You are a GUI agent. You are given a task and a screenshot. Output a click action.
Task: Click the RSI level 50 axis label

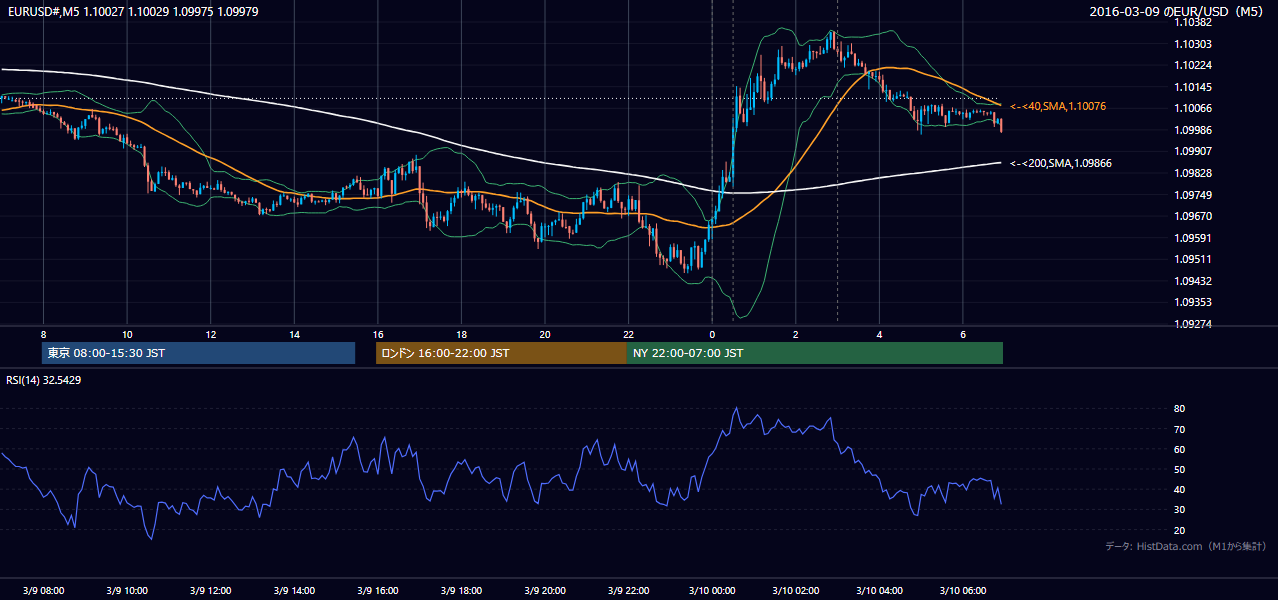click(x=1180, y=469)
